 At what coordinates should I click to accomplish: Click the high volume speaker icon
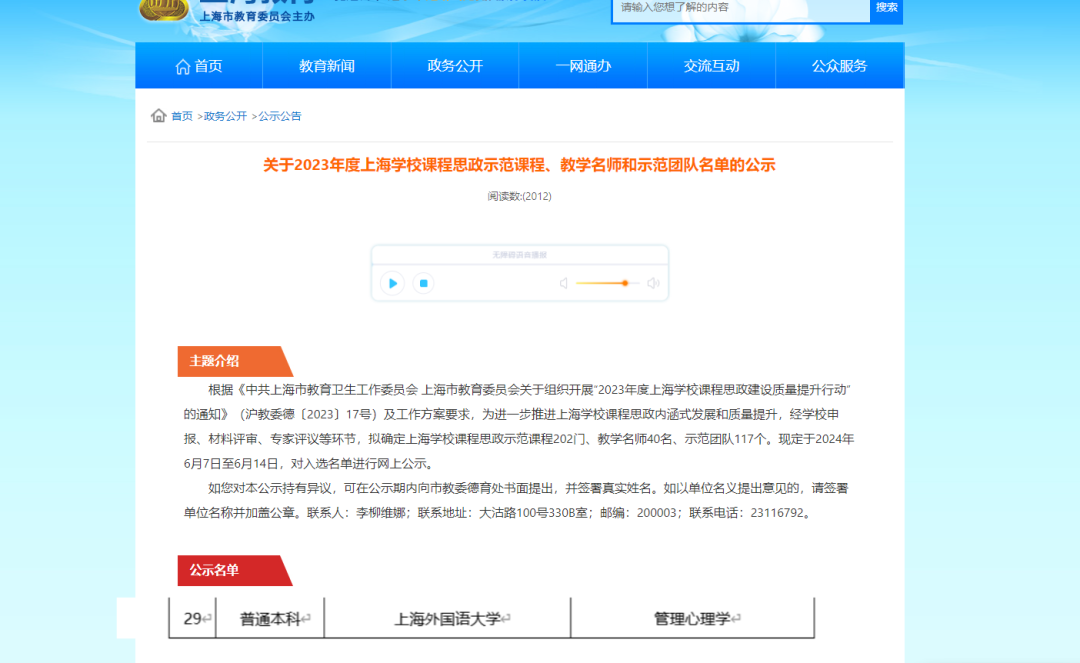tap(653, 284)
